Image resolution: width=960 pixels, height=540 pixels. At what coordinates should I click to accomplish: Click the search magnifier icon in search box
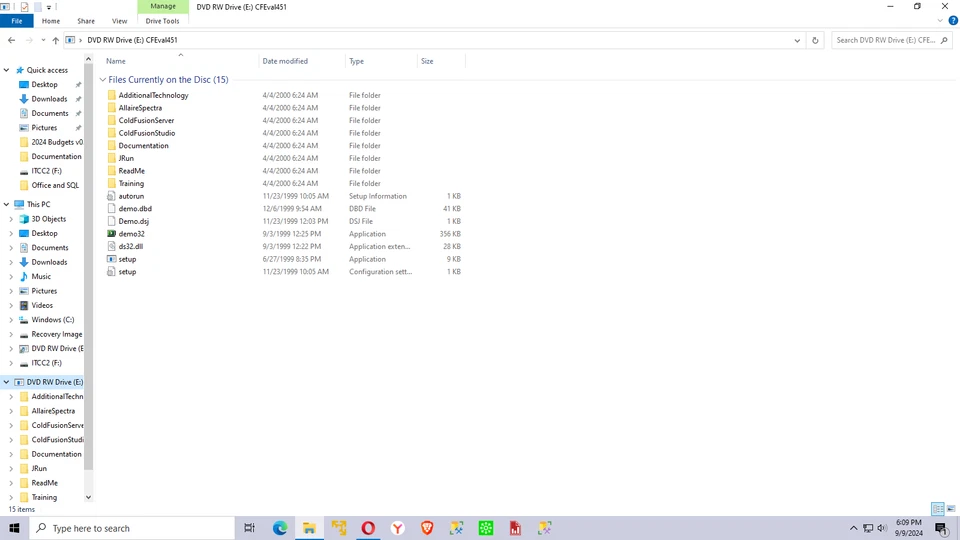click(x=944, y=40)
